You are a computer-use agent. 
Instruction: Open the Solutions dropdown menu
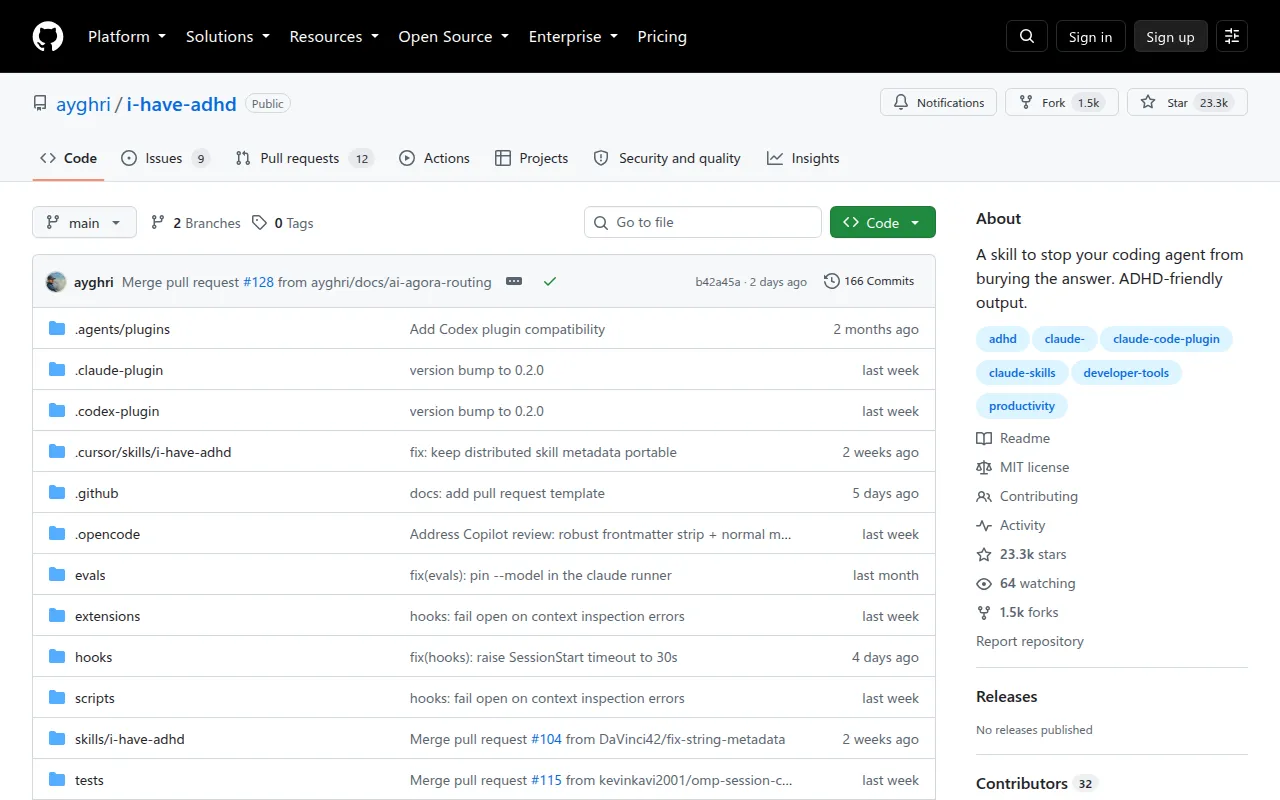pyautogui.click(x=228, y=37)
